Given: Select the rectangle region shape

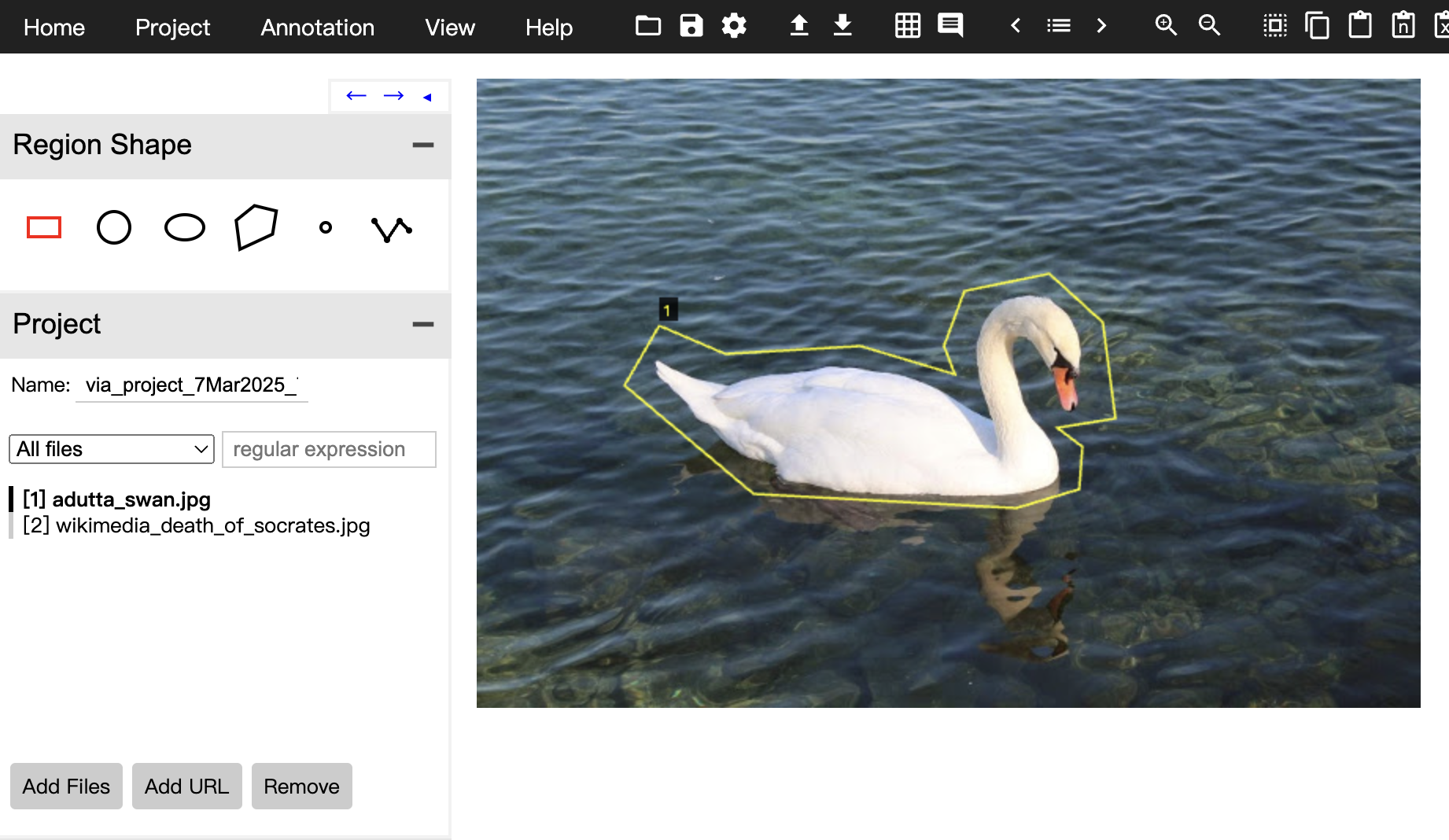Looking at the screenshot, I should 44,228.
